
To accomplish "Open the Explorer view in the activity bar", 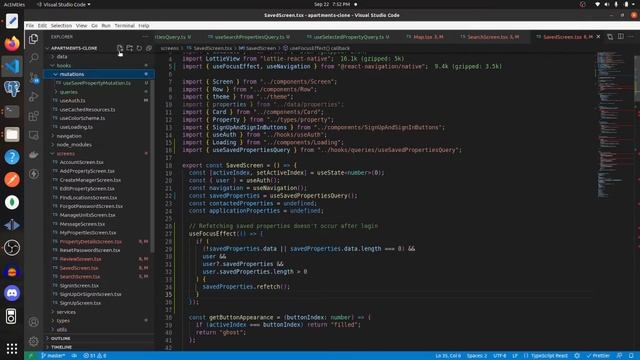I will (33, 39).
